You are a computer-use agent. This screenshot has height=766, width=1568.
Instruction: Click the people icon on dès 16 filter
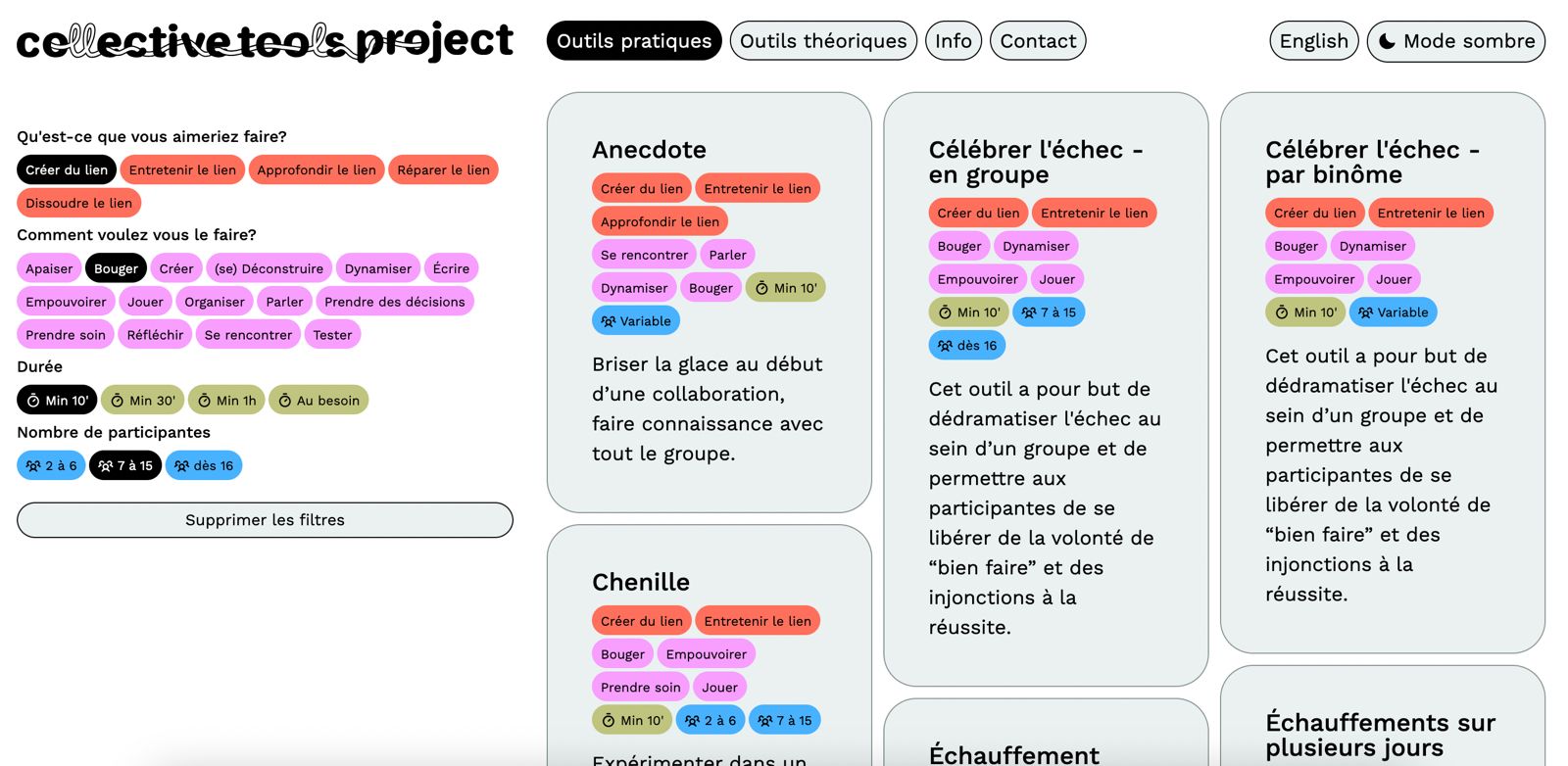click(181, 466)
